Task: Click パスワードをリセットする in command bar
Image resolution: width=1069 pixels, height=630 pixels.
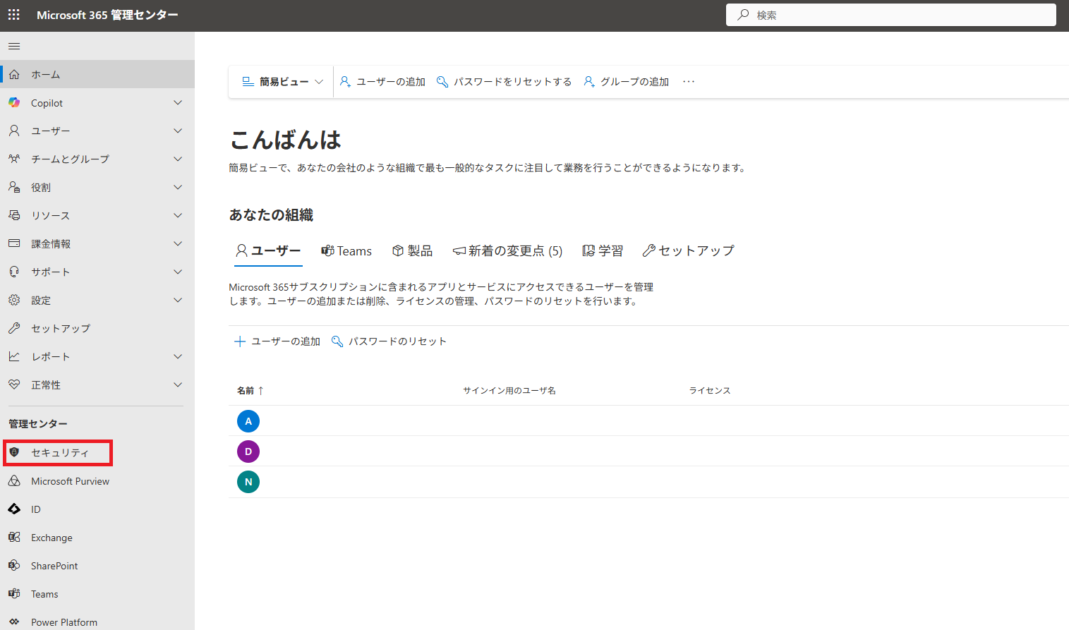Action: pyautogui.click(x=504, y=82)
